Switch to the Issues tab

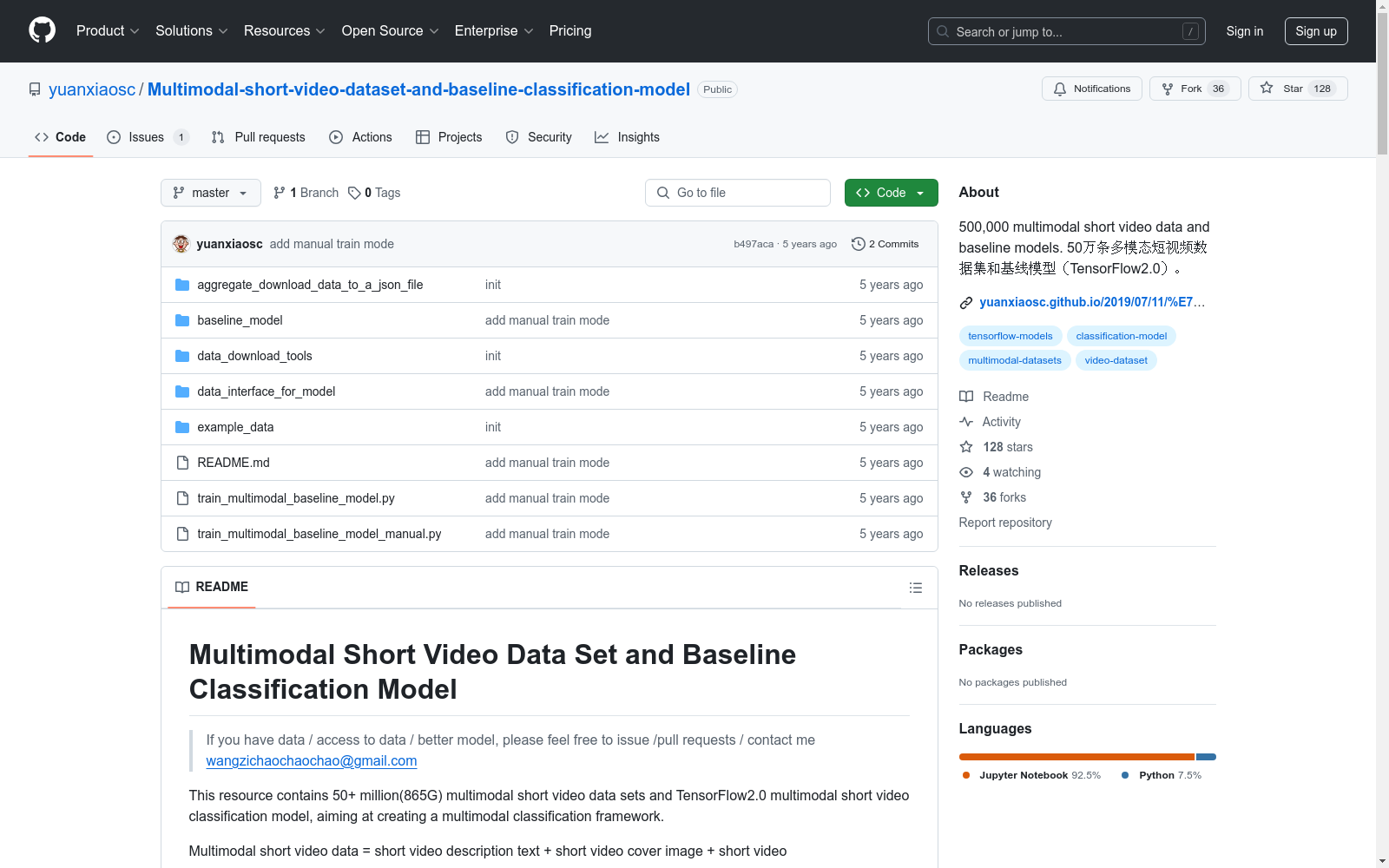tap(148, 137)
